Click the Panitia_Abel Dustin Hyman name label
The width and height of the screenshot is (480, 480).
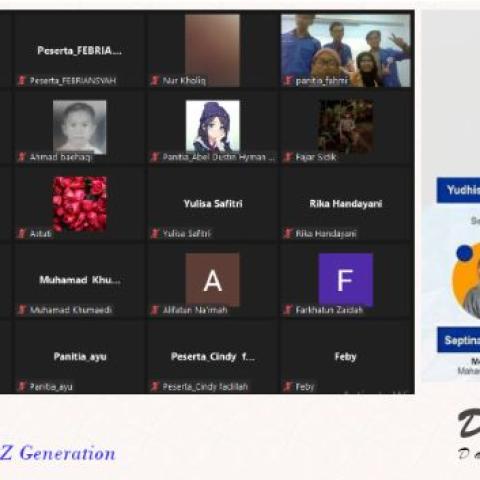[218, 157]
